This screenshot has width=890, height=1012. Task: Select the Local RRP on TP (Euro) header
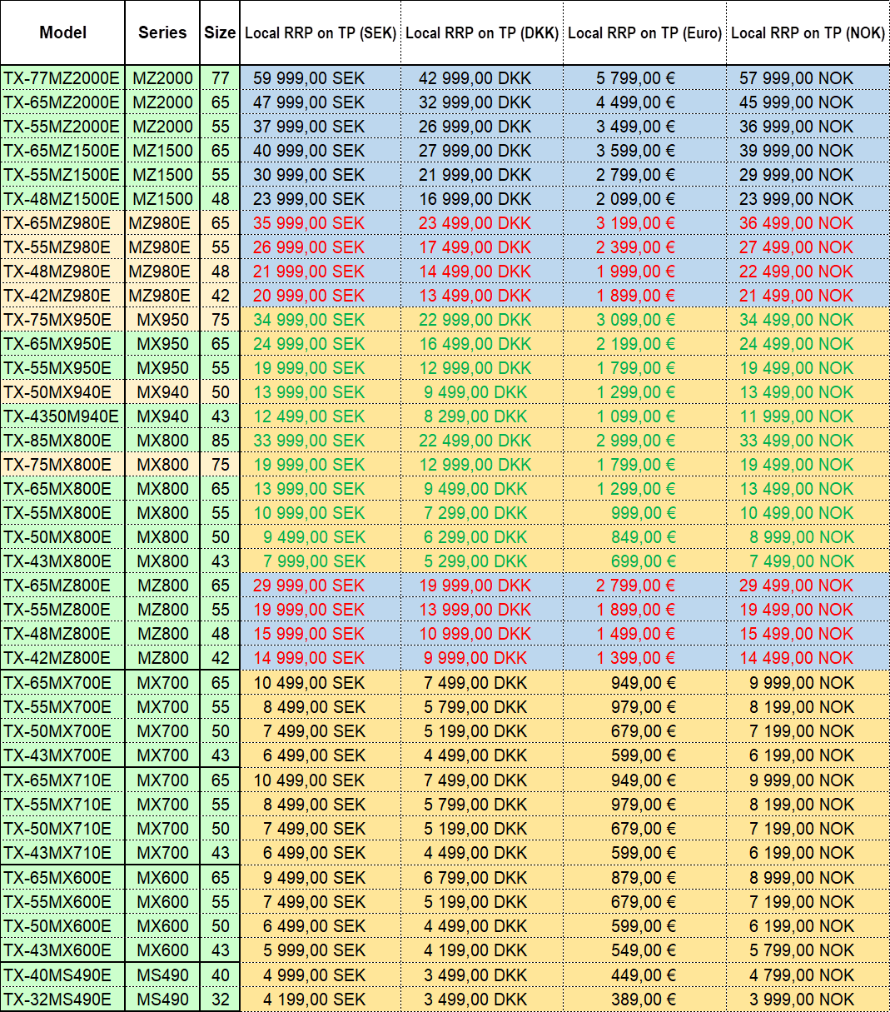click(x=644, y=32)
